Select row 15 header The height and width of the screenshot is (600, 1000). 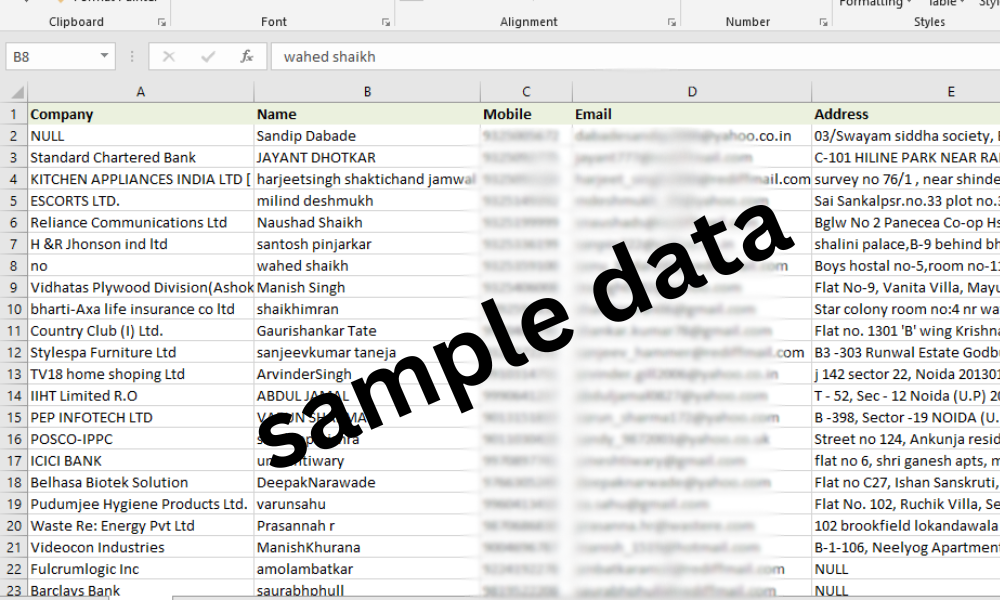13,418
